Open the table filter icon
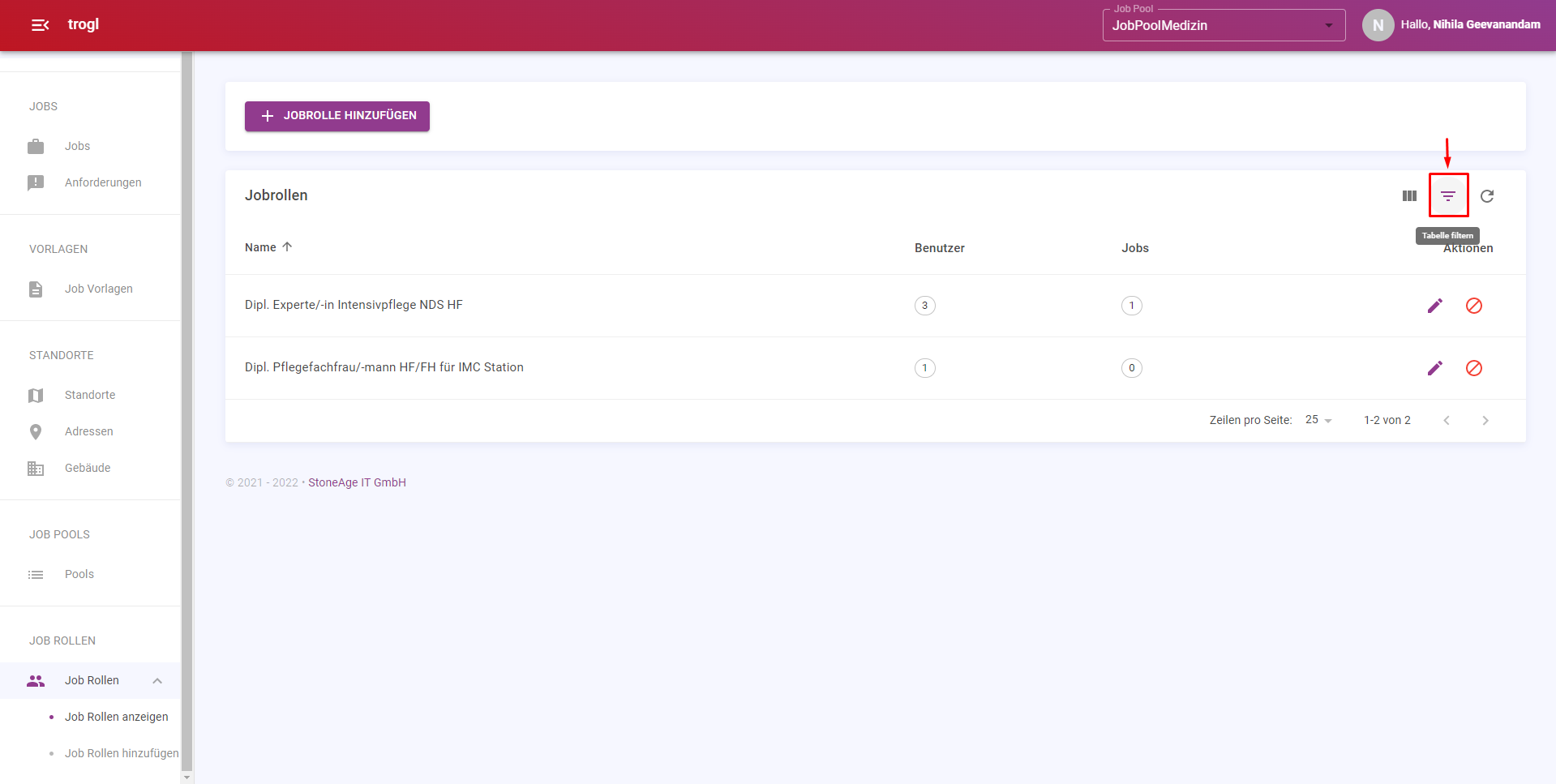 [1448, 195]
